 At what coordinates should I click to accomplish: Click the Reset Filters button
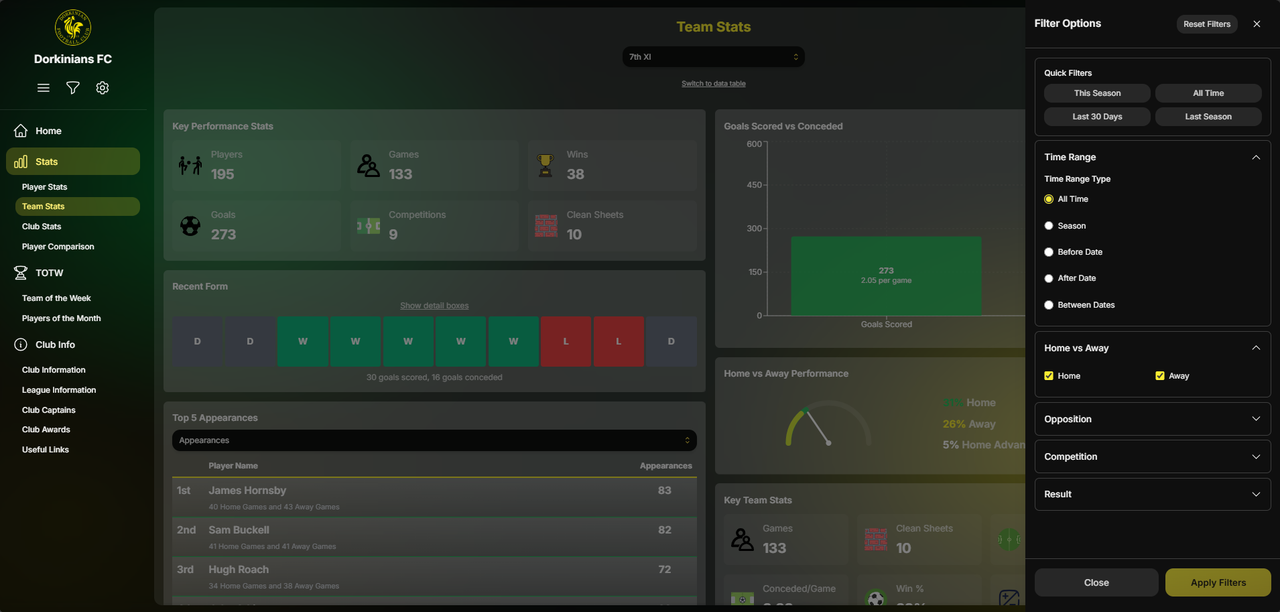click(1207, 24)
